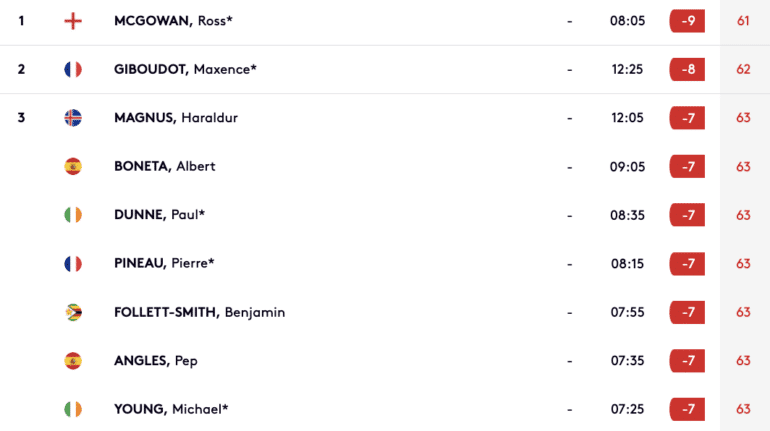Screen dimensions: 770x431
Task: Click the Irish flag beside Dunne
Action: pyautogui.click(x=73, y=215)
